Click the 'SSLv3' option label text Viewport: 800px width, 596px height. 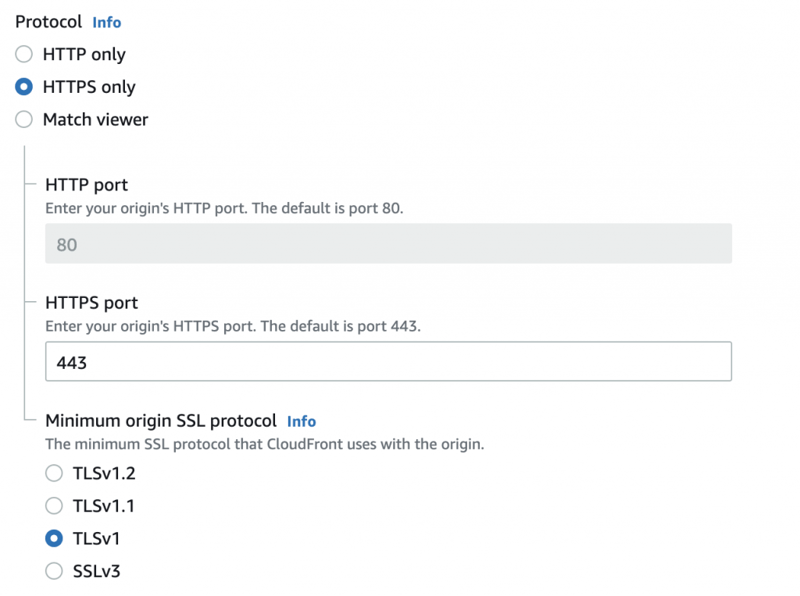coord(98,571)
